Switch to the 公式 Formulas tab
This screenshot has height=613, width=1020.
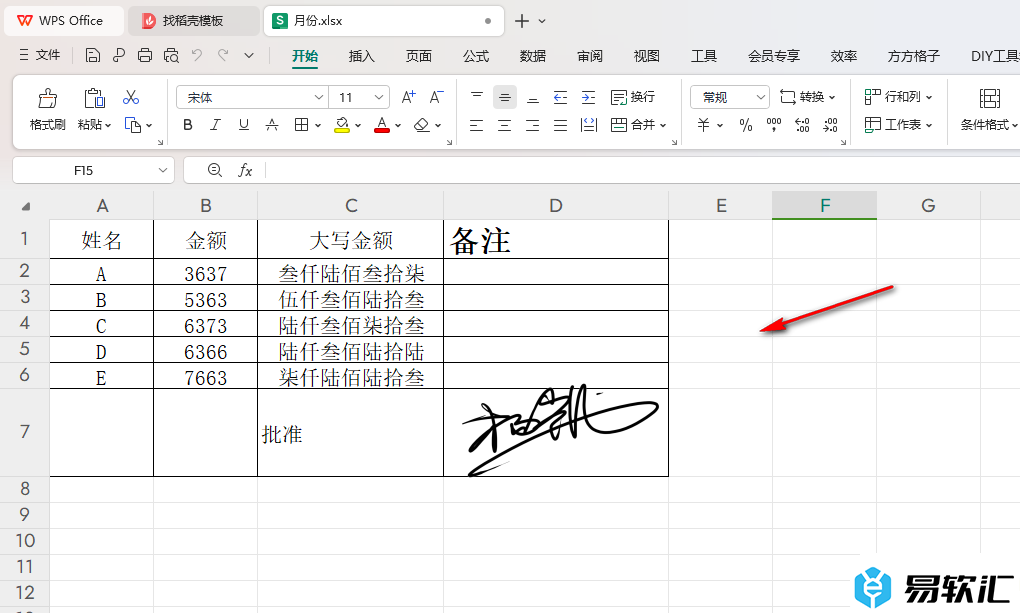(x=476, y=56)
